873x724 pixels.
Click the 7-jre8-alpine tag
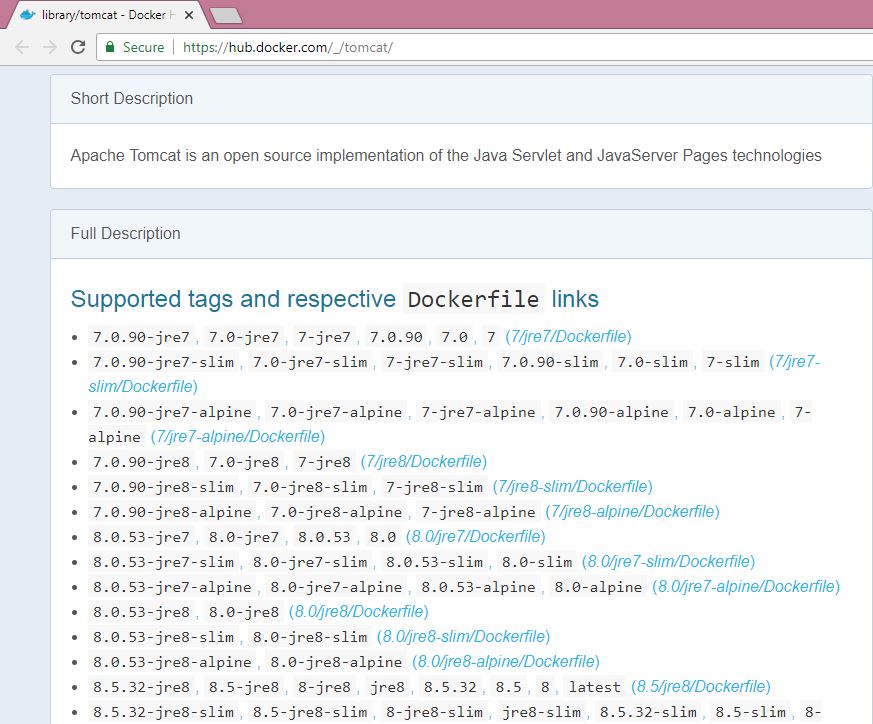pyautogui.click(x=478, y=512)
